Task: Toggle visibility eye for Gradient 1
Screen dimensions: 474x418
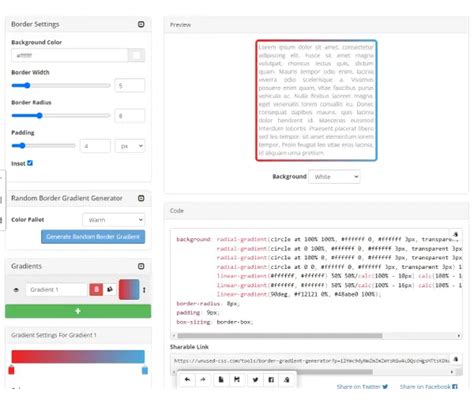Action: point(16,290)
